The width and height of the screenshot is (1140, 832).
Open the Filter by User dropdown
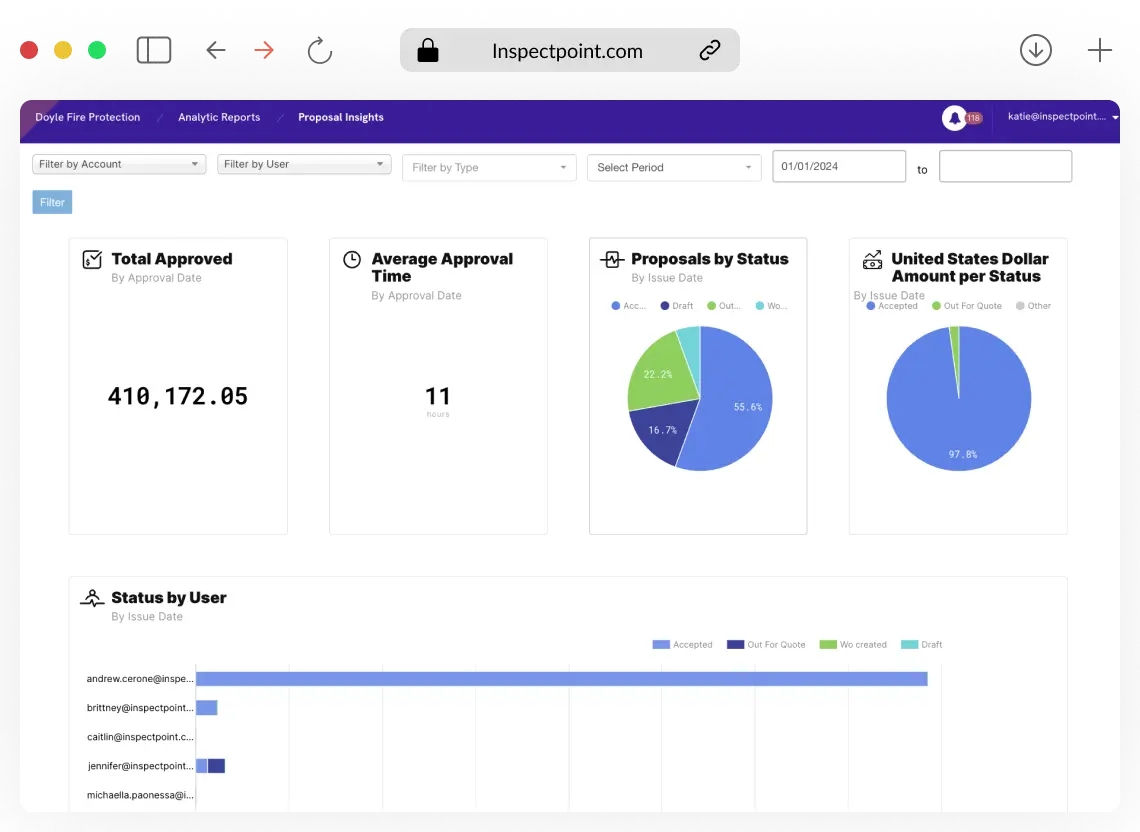(x=304, y=164)
